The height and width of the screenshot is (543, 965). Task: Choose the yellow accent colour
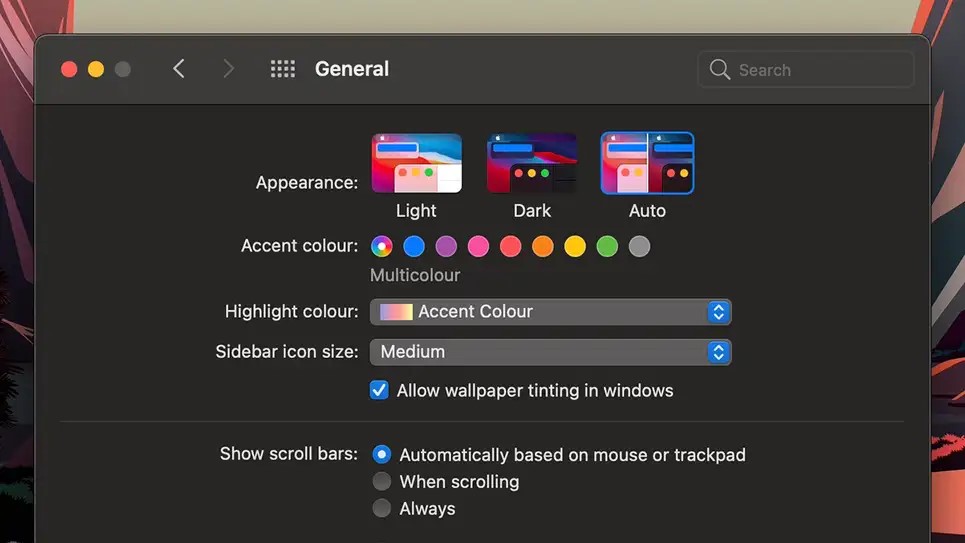(575, 246)
